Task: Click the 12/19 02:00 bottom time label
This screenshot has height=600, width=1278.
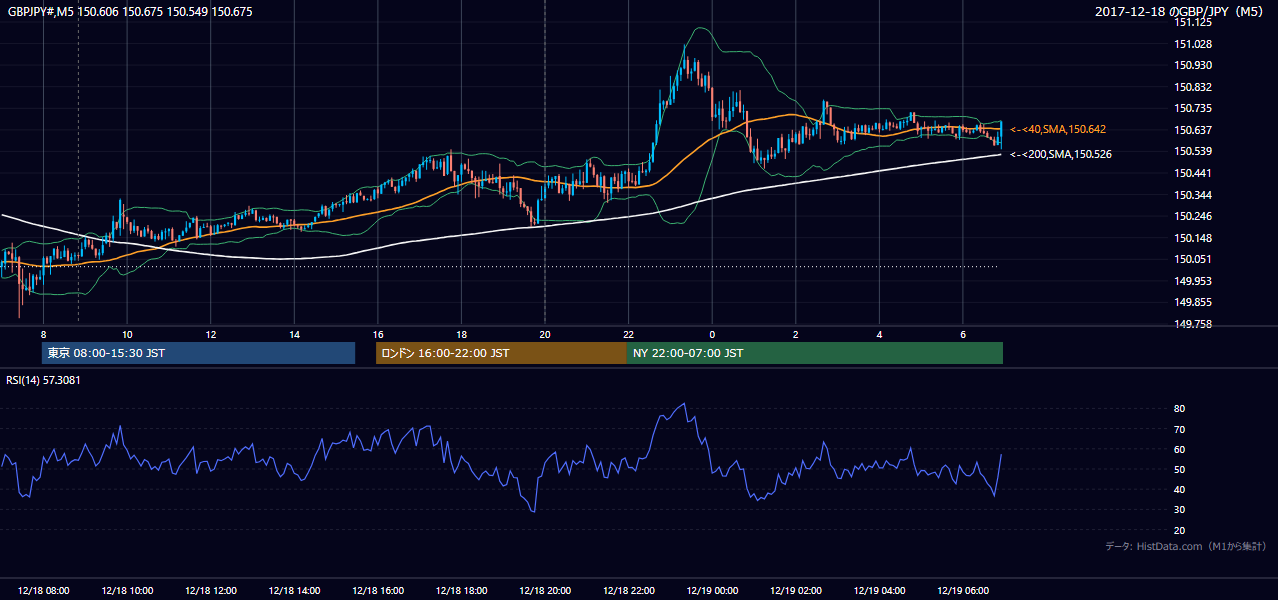Action: point(796,591)
